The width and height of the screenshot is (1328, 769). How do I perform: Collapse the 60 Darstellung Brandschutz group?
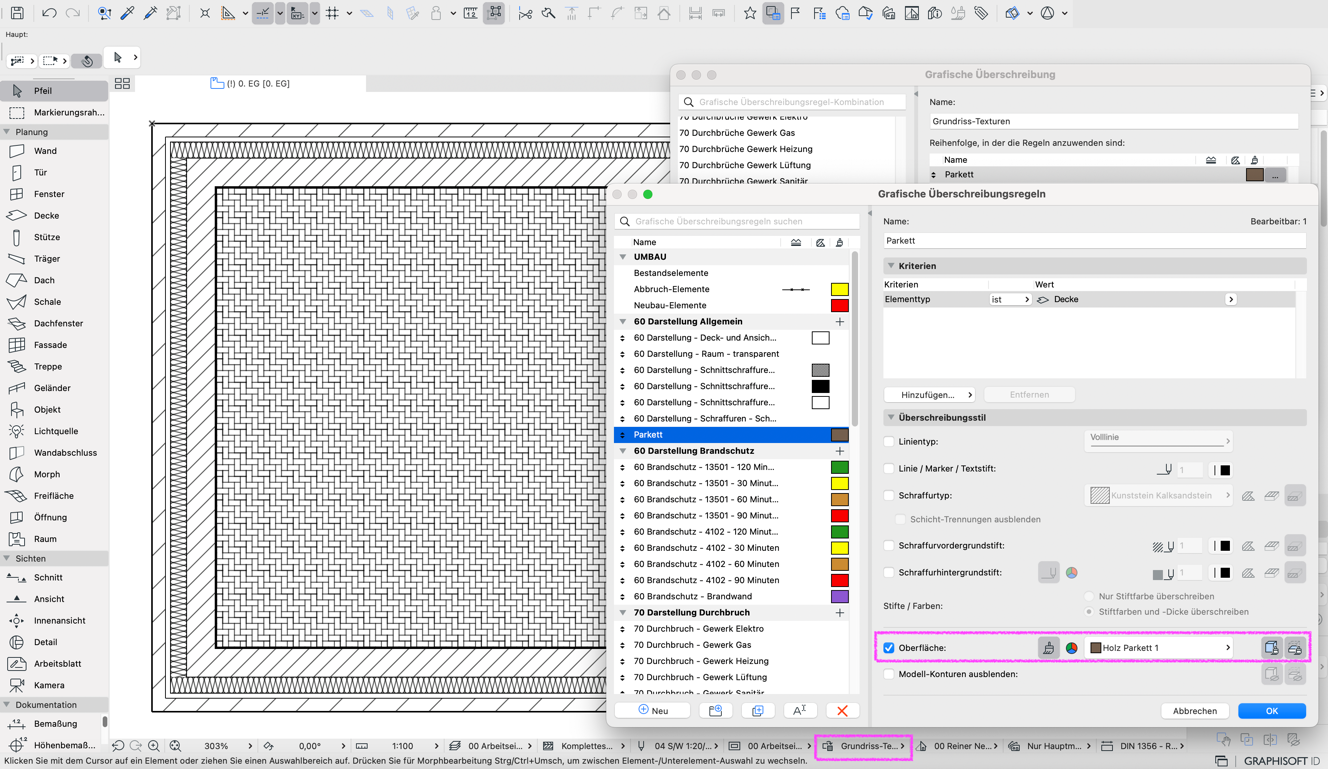point(623,451)
